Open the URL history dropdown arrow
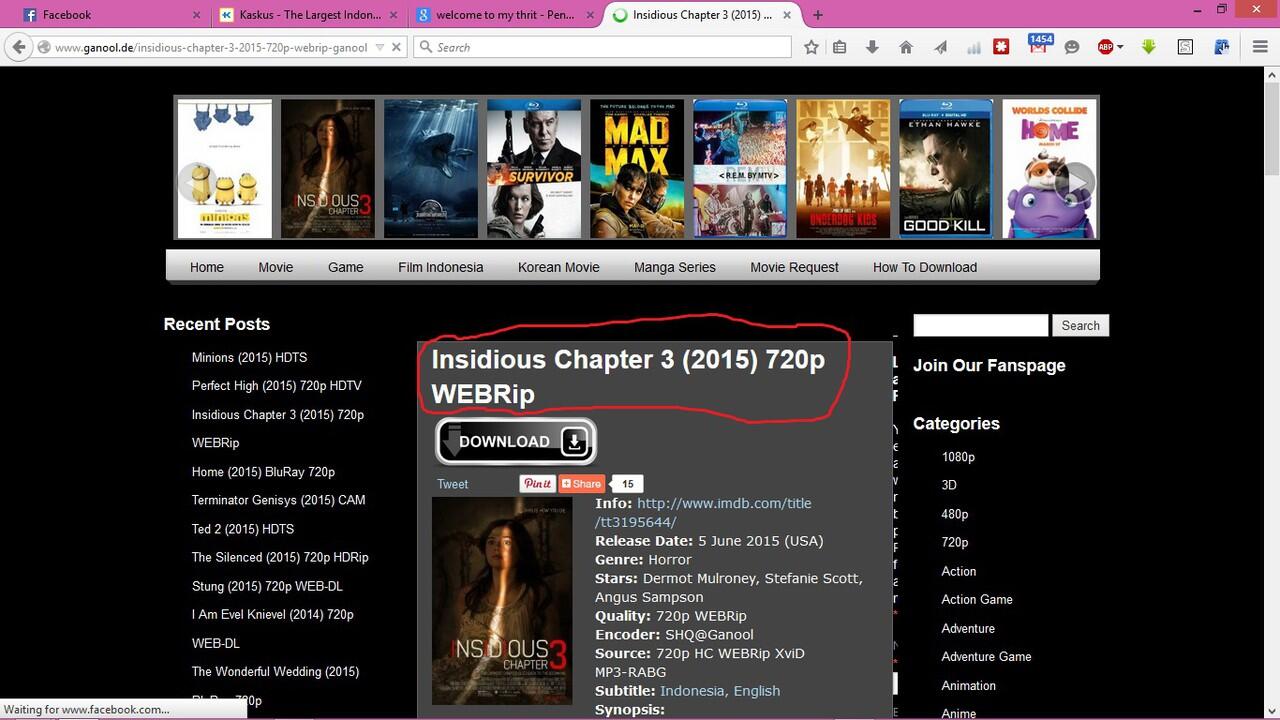Viewport: 1280px width, 720px height. (x=380, y=47)
